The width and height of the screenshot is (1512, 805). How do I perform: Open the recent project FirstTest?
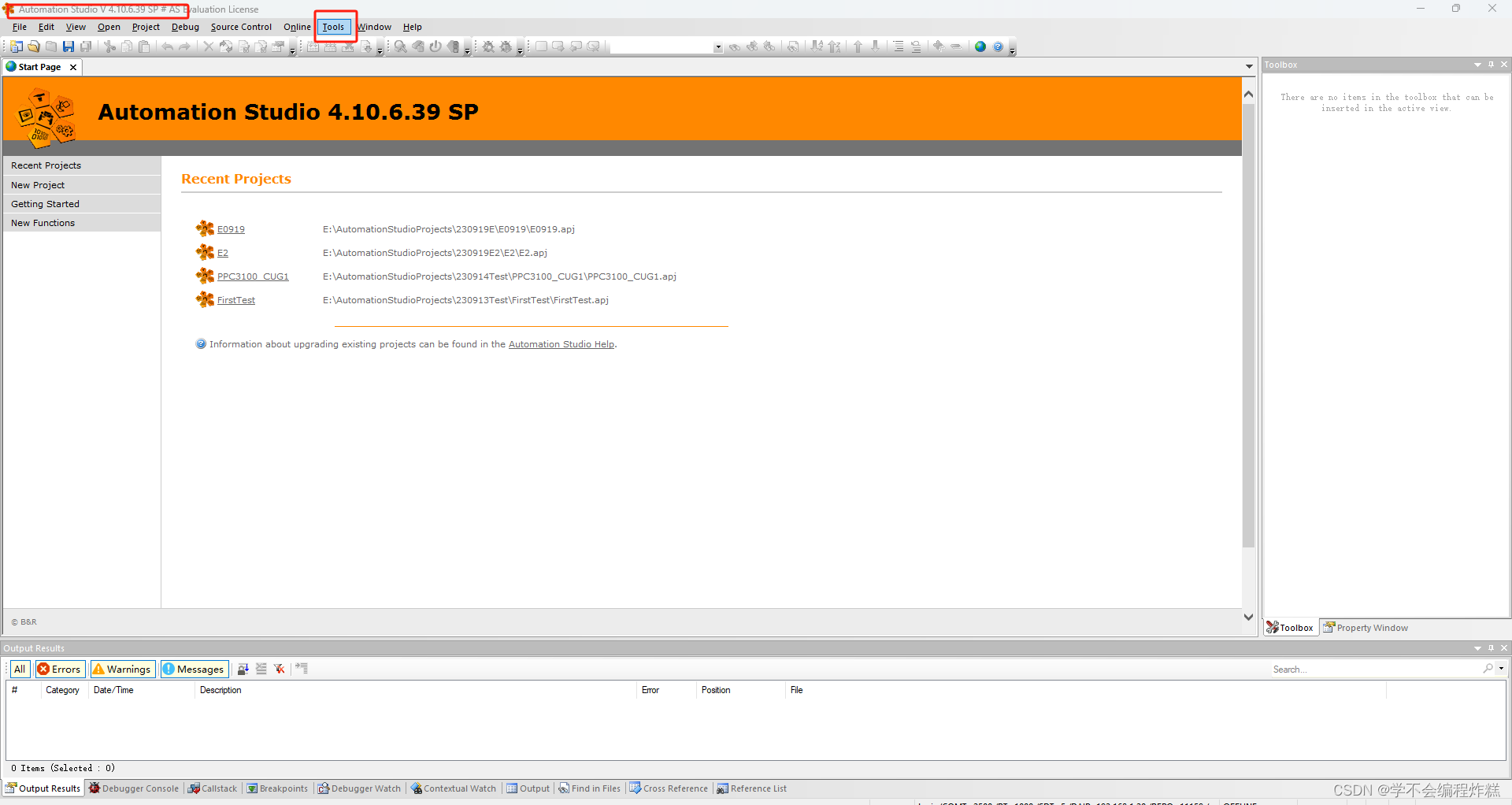pos(236,300)
